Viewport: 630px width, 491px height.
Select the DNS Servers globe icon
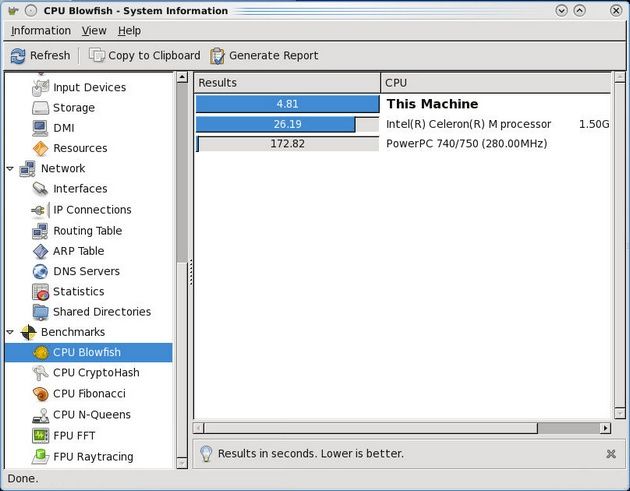click(40, 271)
